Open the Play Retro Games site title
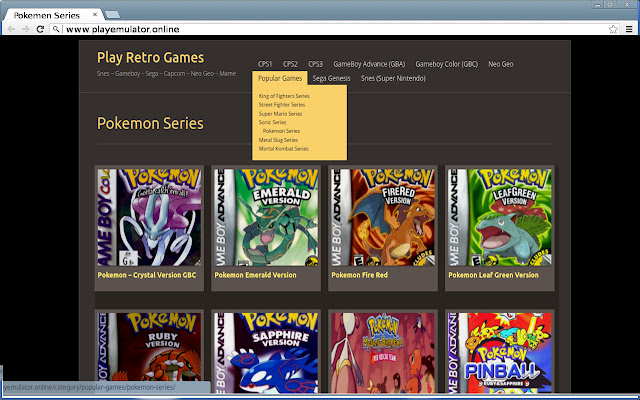This screenshot has width=640, height=400. [150, 58]
